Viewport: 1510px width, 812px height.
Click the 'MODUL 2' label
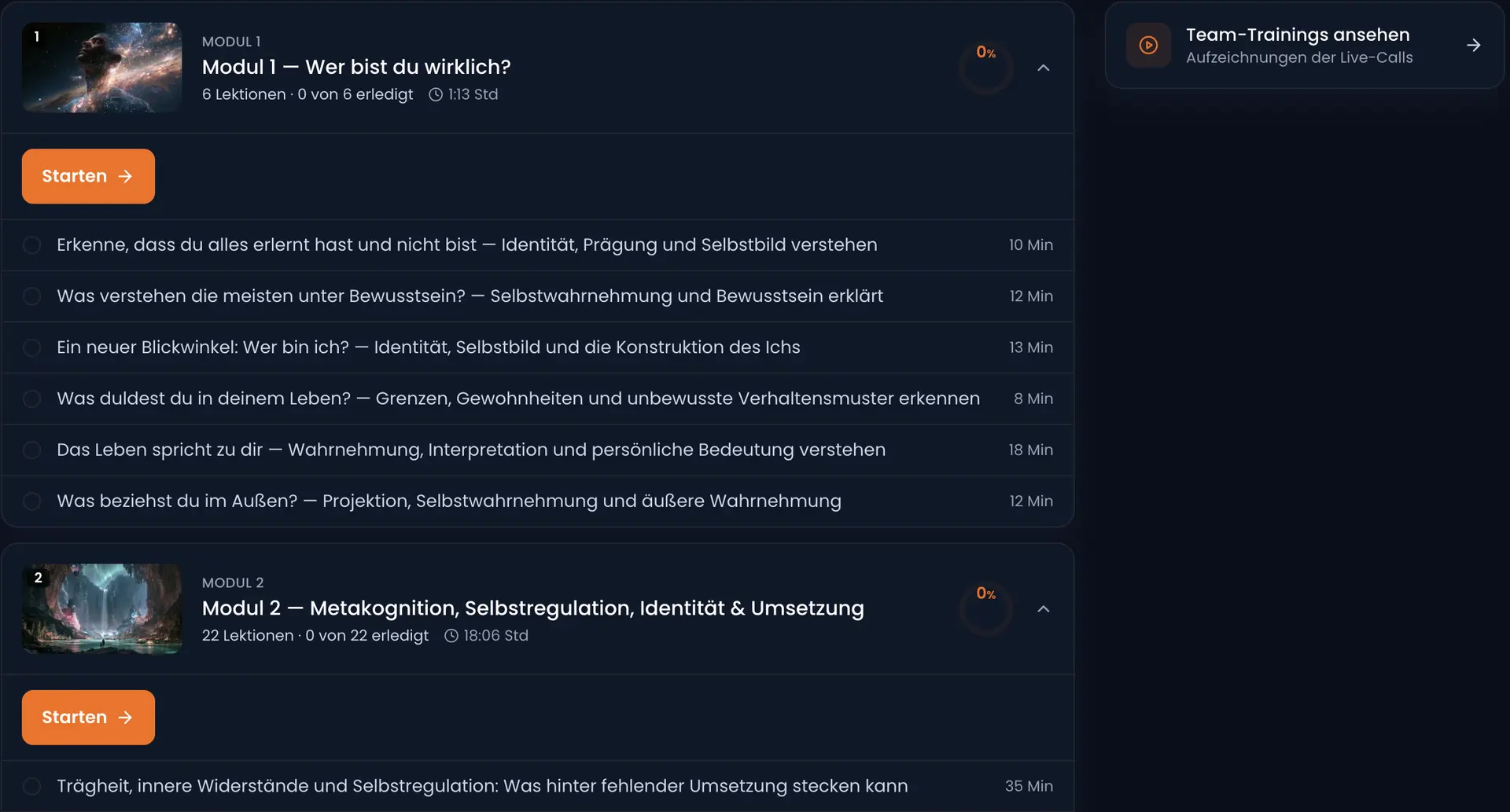(x=233, y=583)
